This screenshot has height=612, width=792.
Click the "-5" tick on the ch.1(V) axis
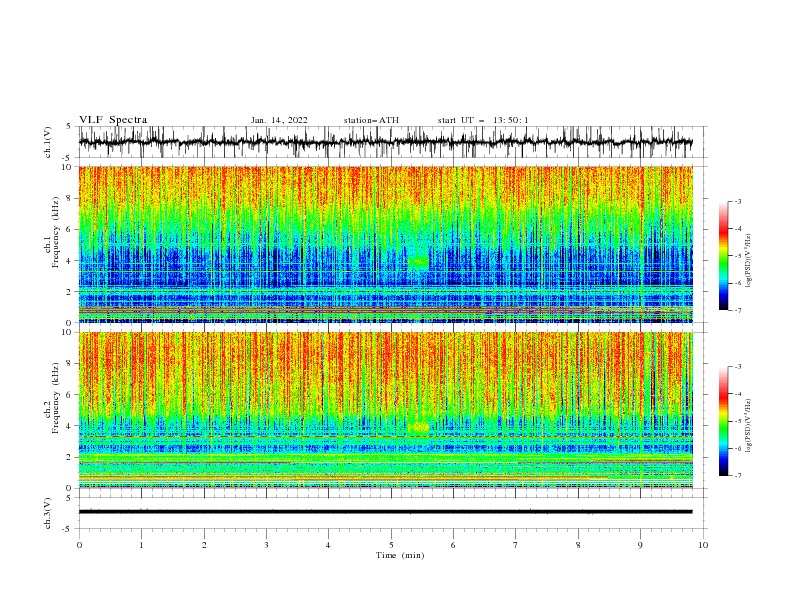tap(67, 158)
